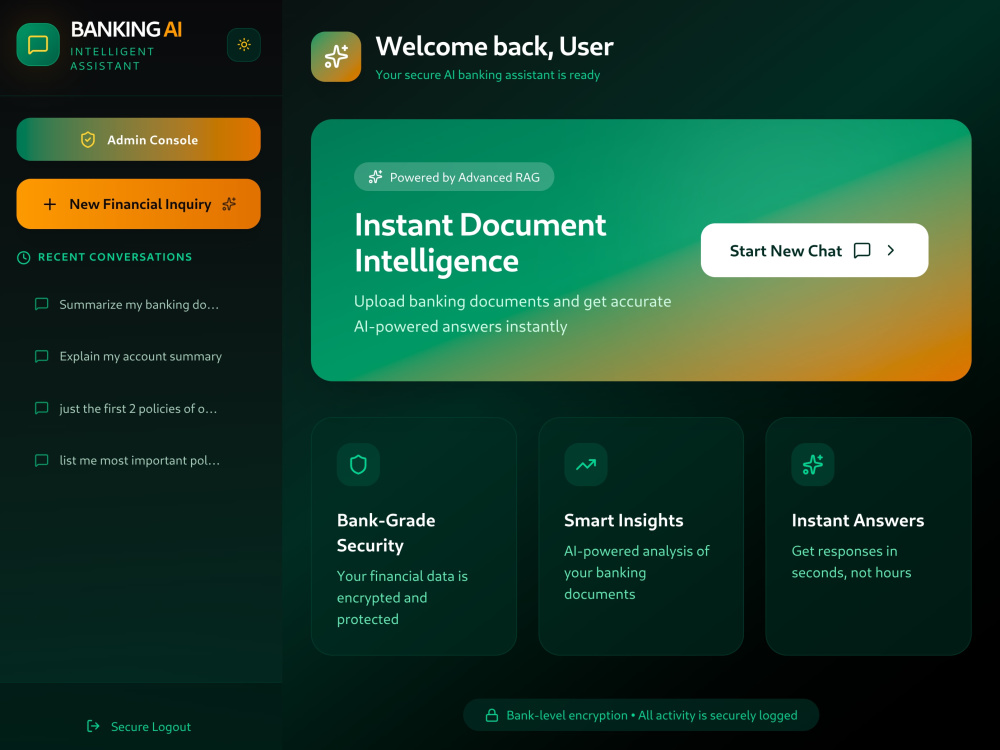
Task: Click chat bubble icon in Start New Chat
Action: point(862,251)
